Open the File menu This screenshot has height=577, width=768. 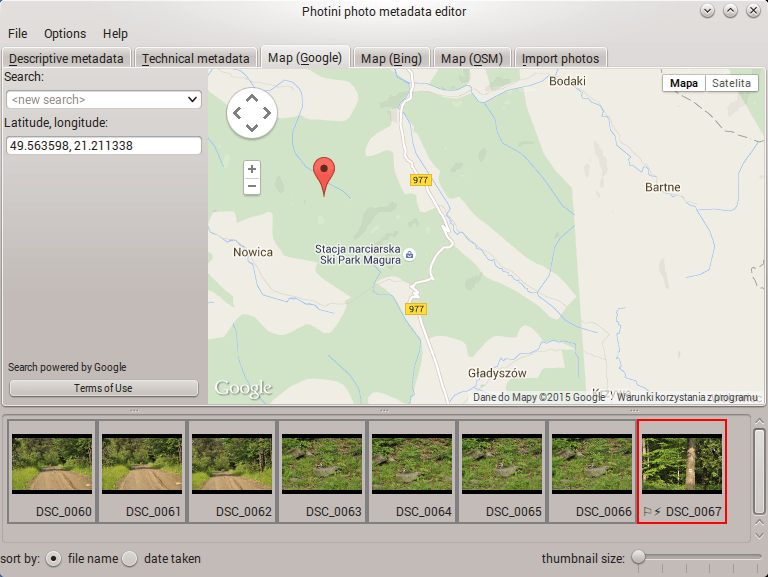18,33
